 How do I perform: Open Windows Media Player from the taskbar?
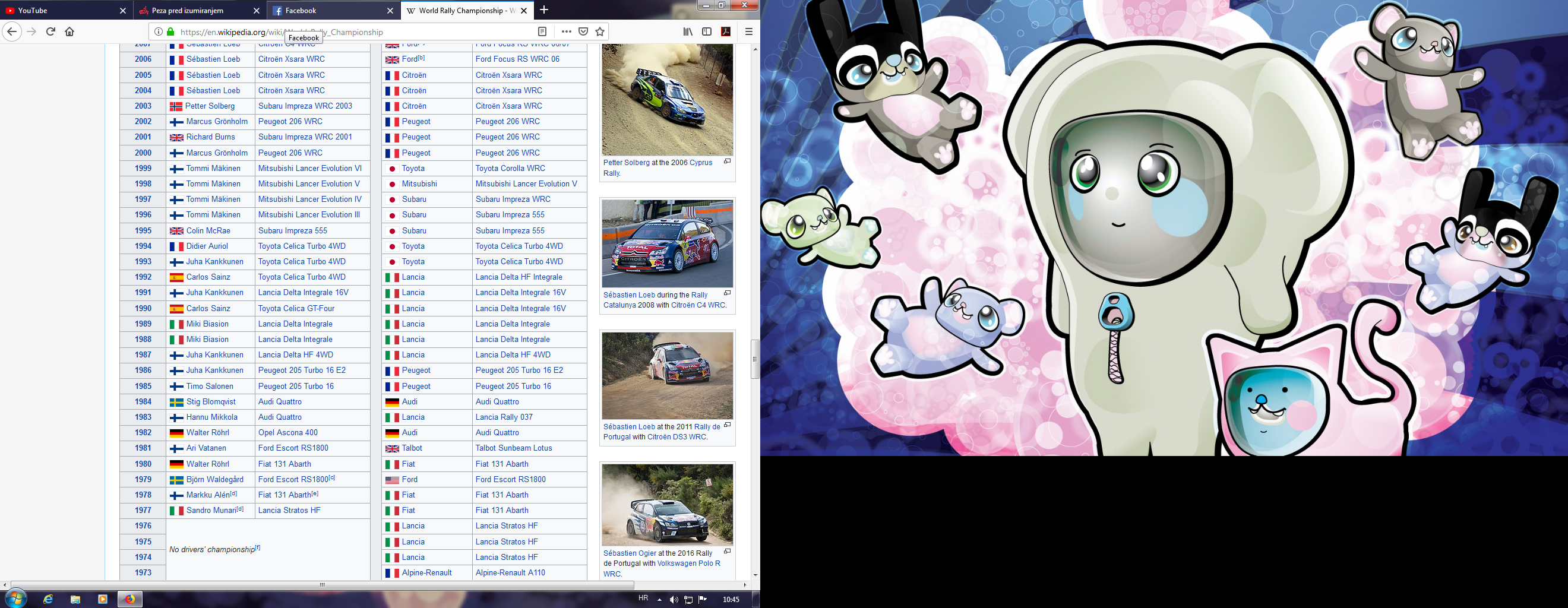pos(103,599)
